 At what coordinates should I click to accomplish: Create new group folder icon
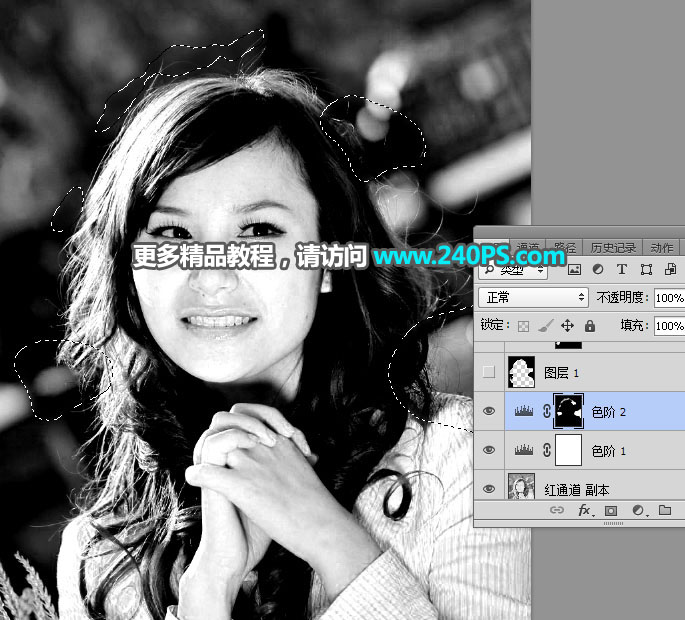pyautogui.click(x=665, y=510)
